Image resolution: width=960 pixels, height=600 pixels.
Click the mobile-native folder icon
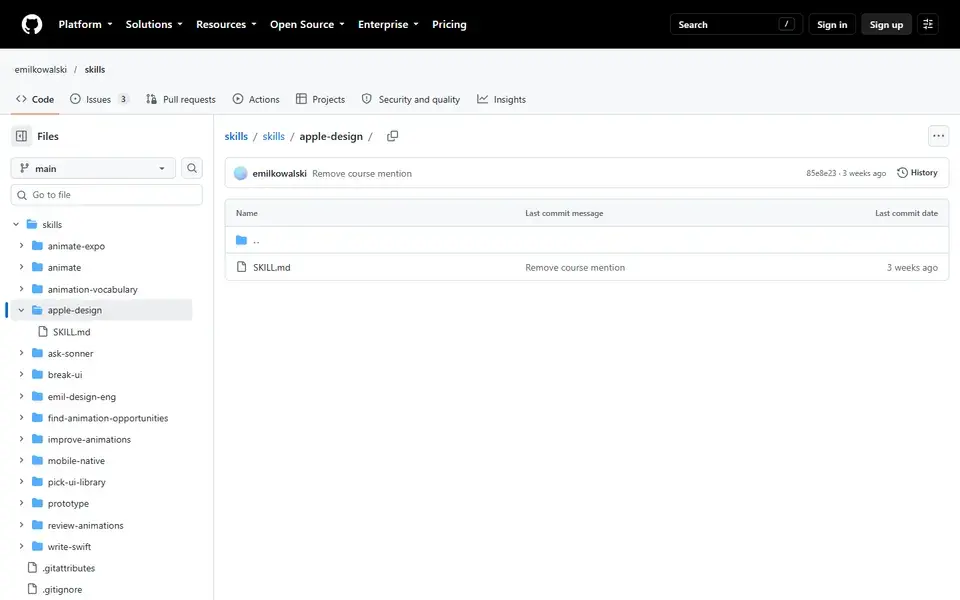coord(37,460)
